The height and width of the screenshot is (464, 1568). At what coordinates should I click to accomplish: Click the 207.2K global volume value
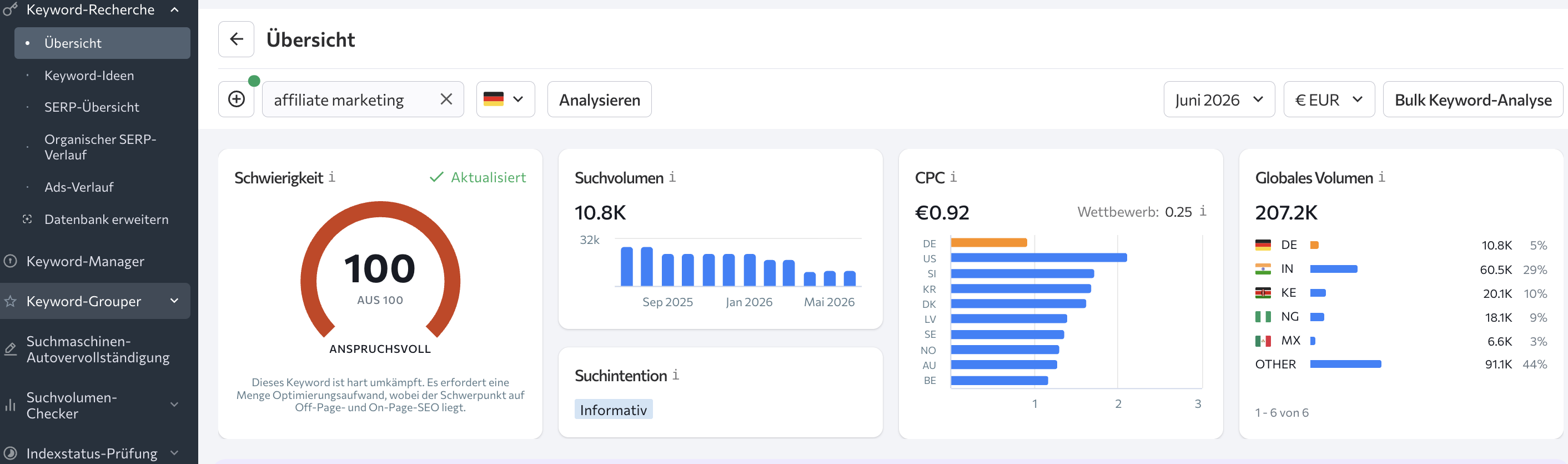click(1286, 212)
